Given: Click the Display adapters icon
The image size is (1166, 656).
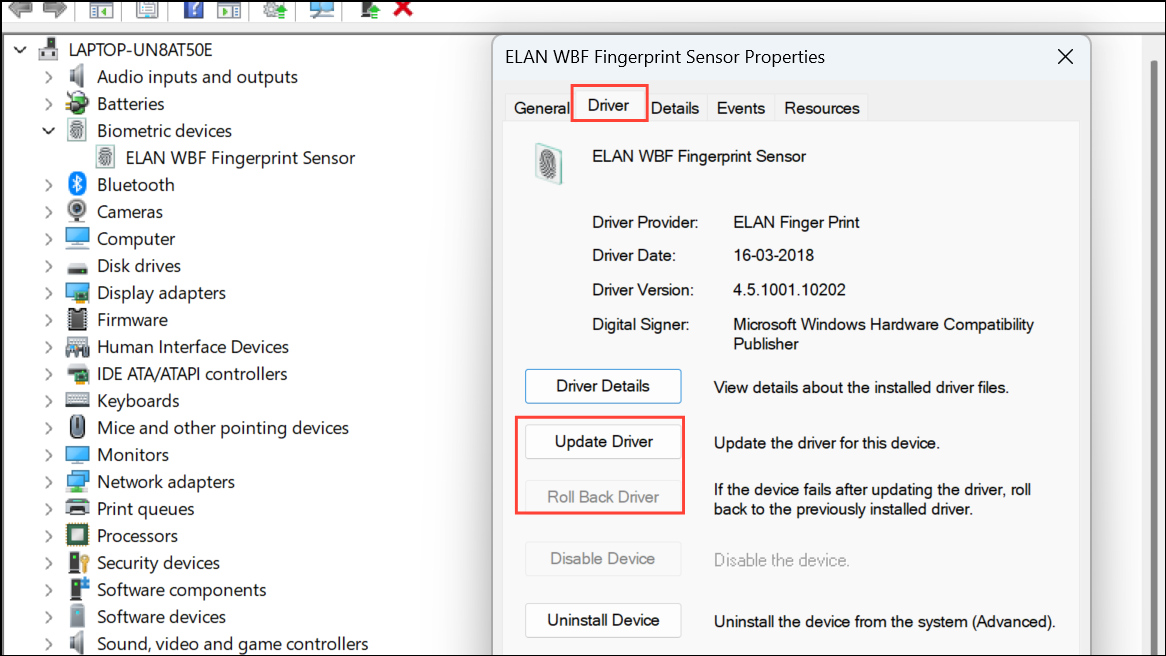Looking at the screenshot, I should pyautogui.click(x=77, y=292).
